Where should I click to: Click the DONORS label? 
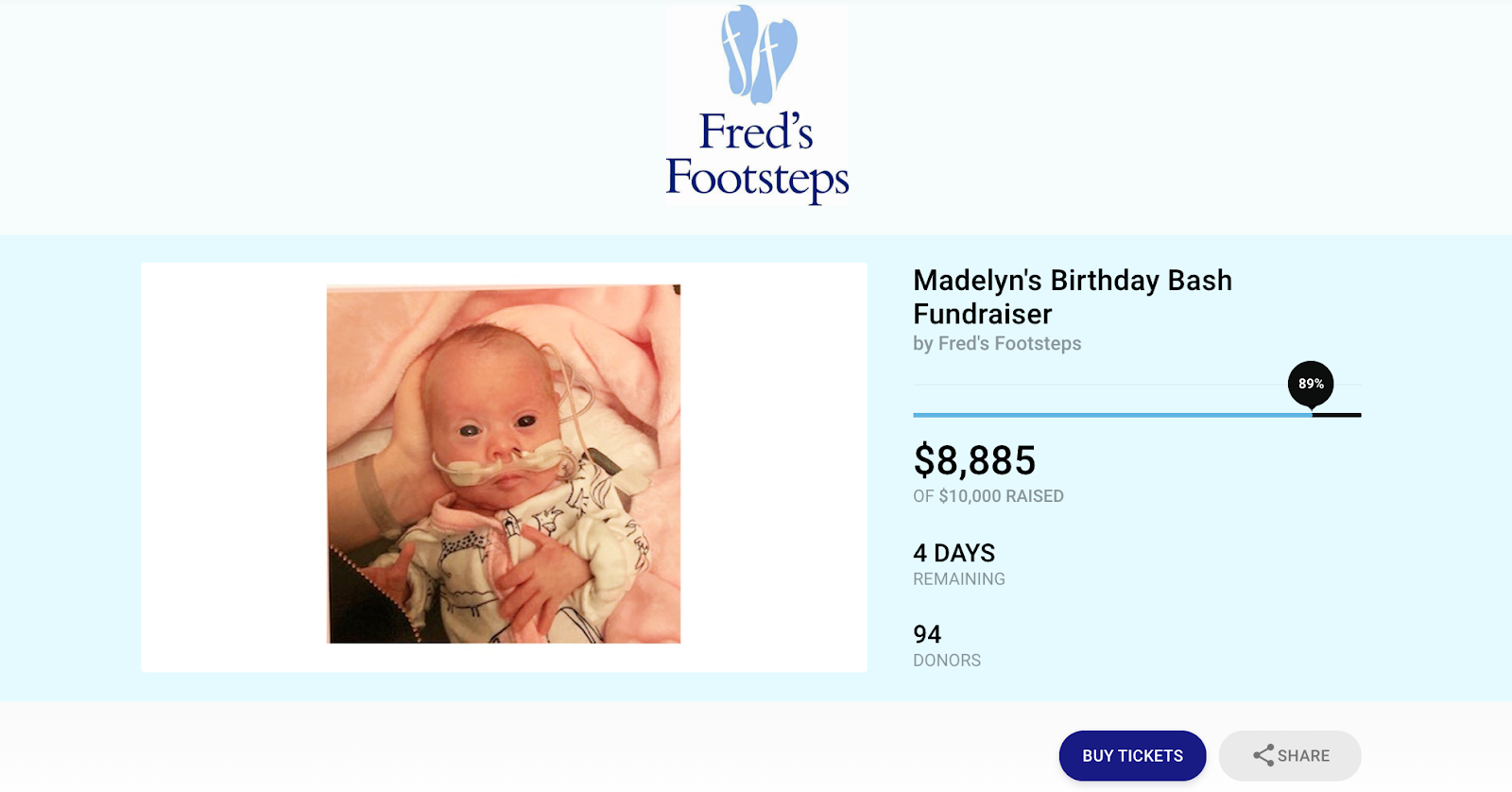[x=946, y=661]
